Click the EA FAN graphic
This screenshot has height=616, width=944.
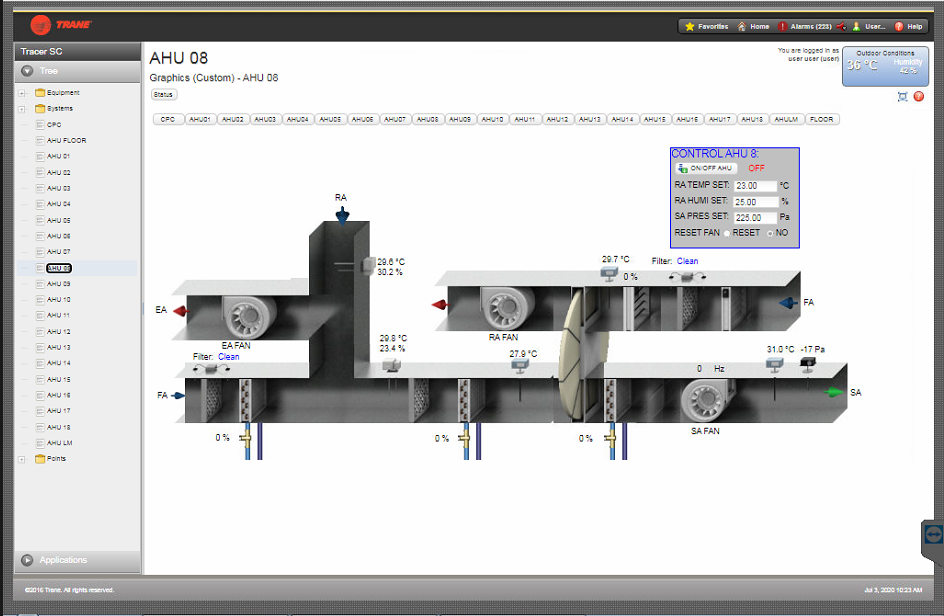point(251,316)
